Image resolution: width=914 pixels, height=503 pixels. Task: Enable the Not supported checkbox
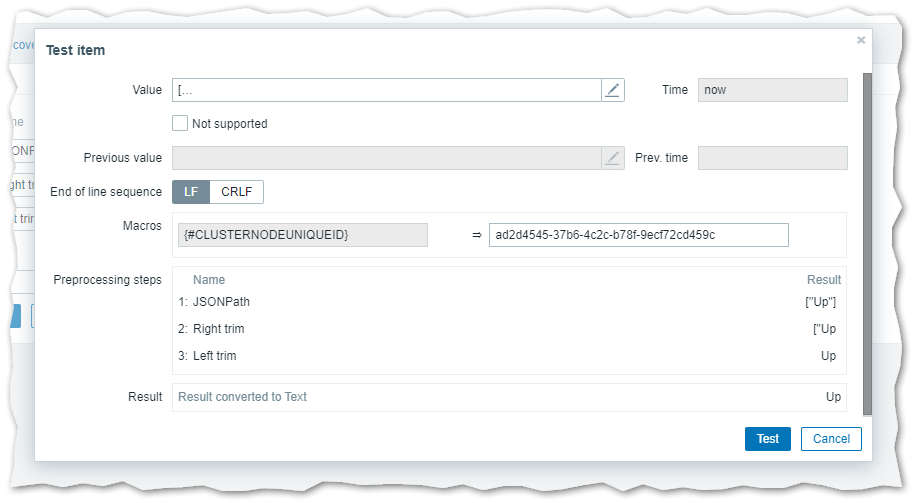[180, 123]
